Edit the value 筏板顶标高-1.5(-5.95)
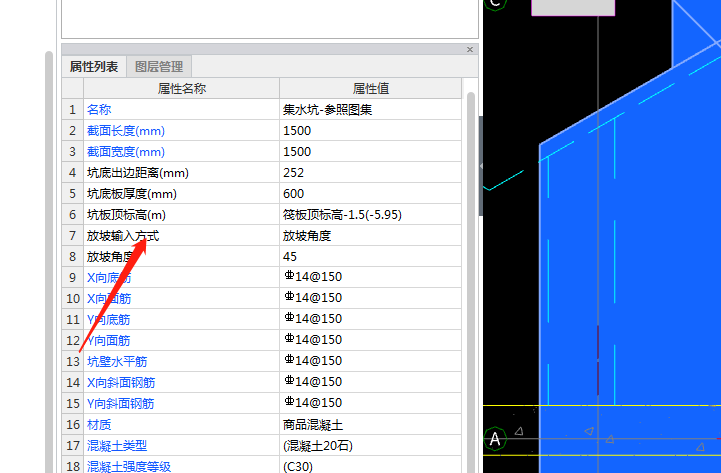This screenshot has width=721, height=473. 371,215
